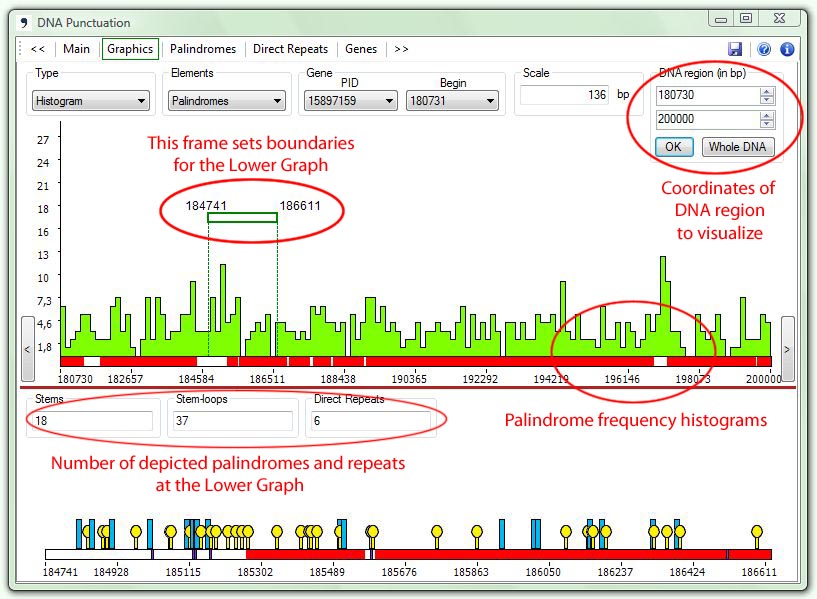The width and height of the screenshot is (817, 599).
Task: Click the Scale value field
Action: click(x=564, y=95)
